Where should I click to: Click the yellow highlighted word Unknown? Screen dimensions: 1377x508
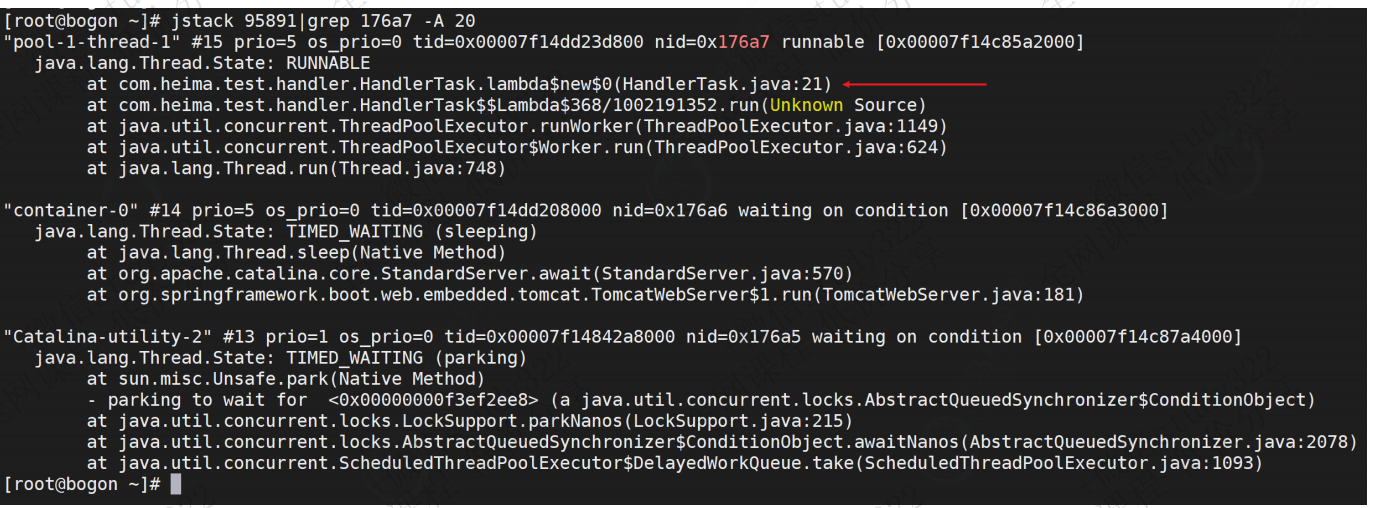[806, 105]
